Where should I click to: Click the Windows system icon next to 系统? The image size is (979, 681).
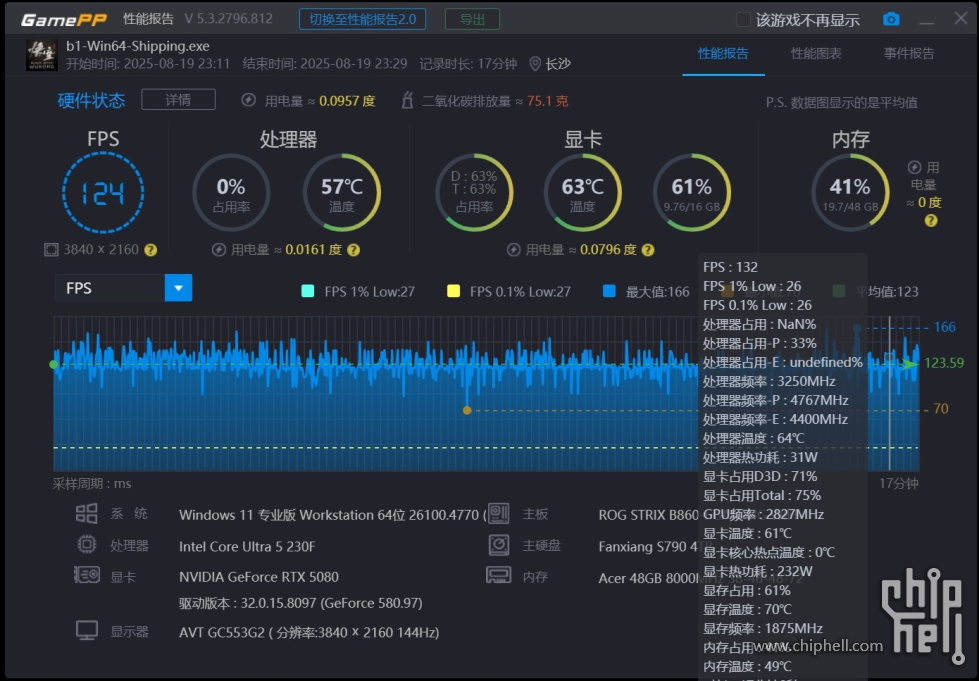click(86, 514)
